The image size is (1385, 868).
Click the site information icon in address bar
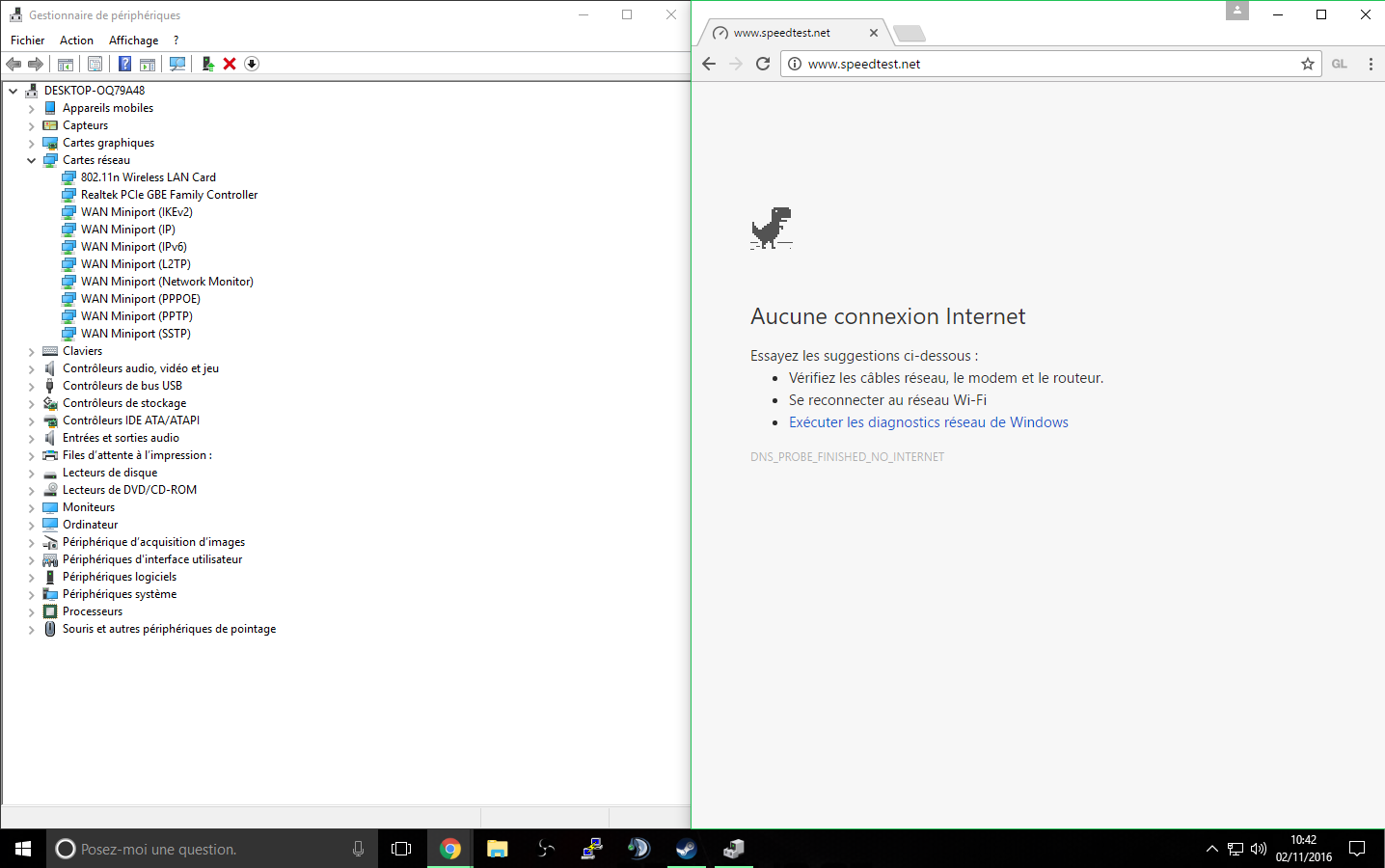pos(795,64)
